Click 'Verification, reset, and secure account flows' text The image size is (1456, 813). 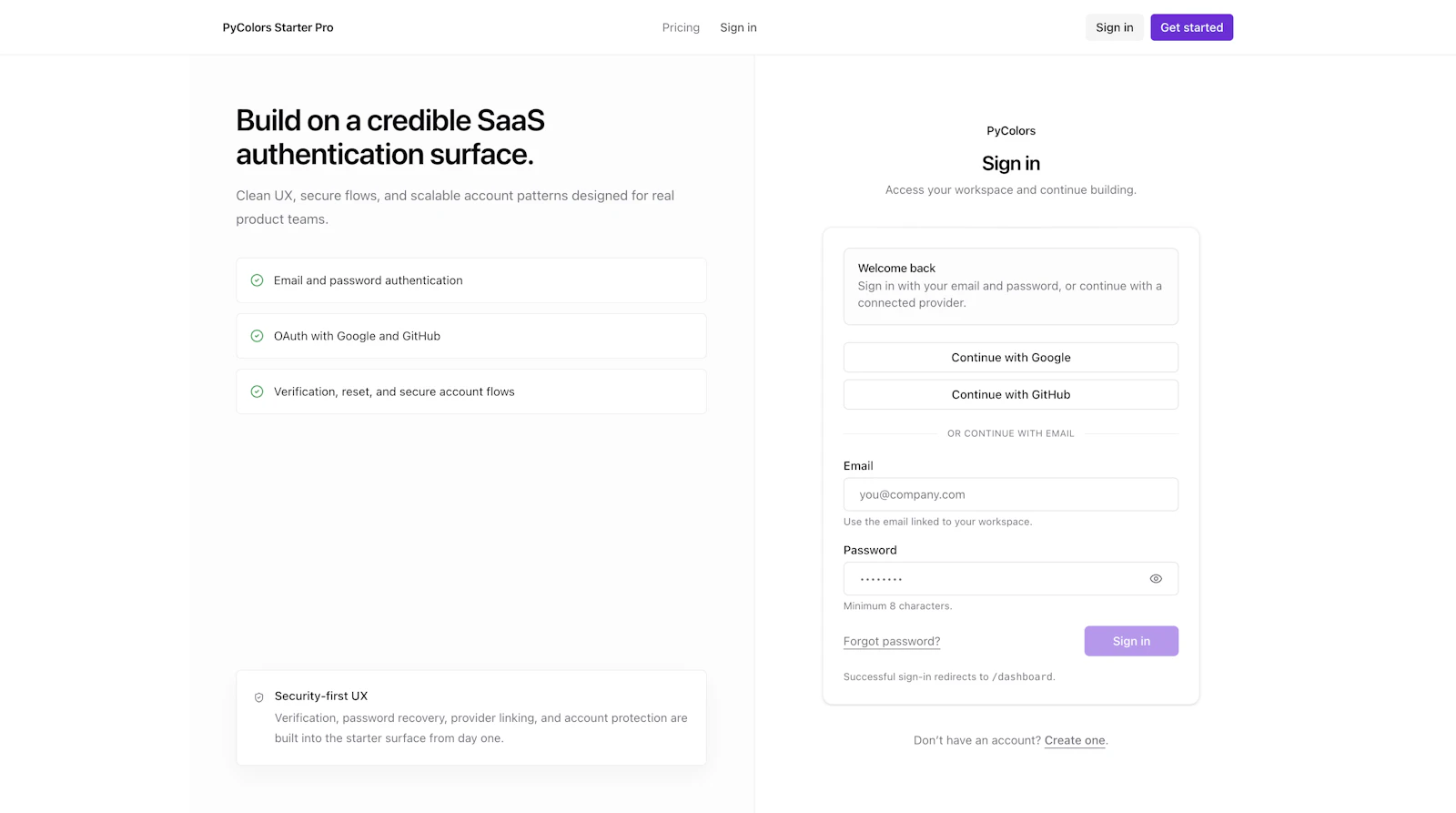pos(394,391)
